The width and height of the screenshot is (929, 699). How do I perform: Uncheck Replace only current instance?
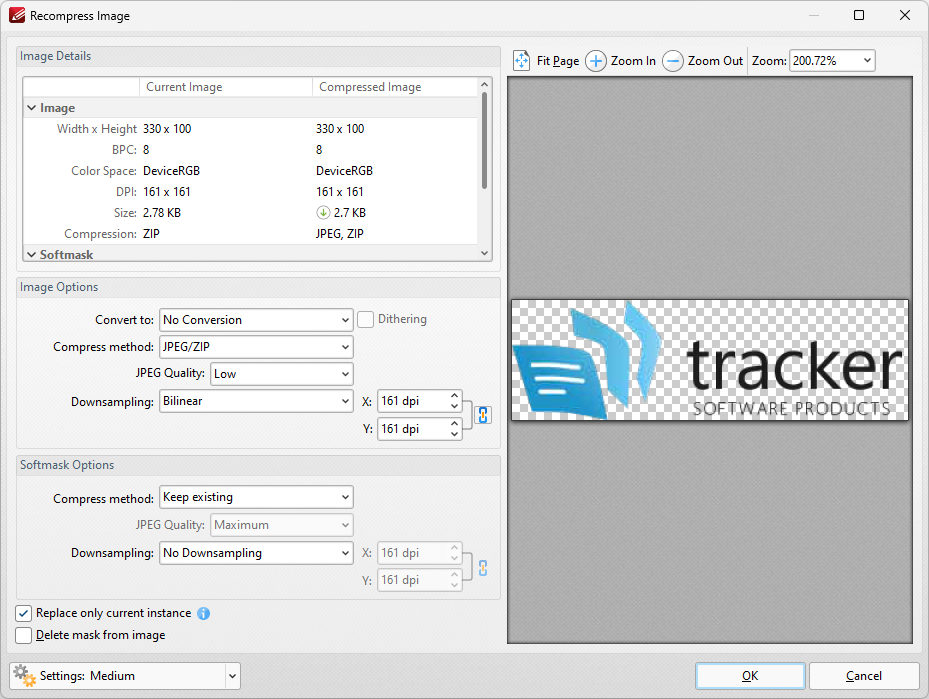coord(24,613)
